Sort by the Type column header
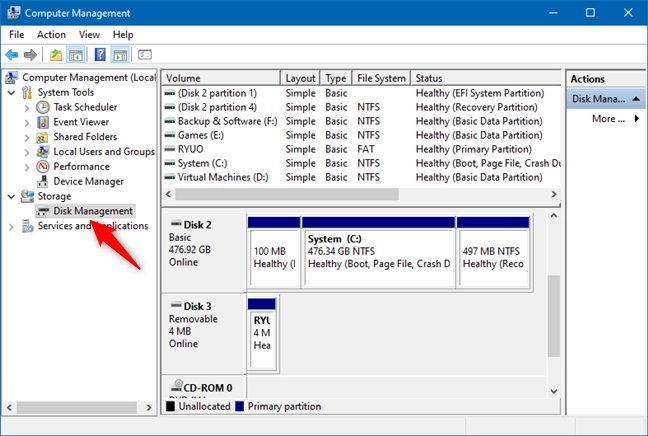This screenshot has width=648, height=436. (x=336, y=78)
